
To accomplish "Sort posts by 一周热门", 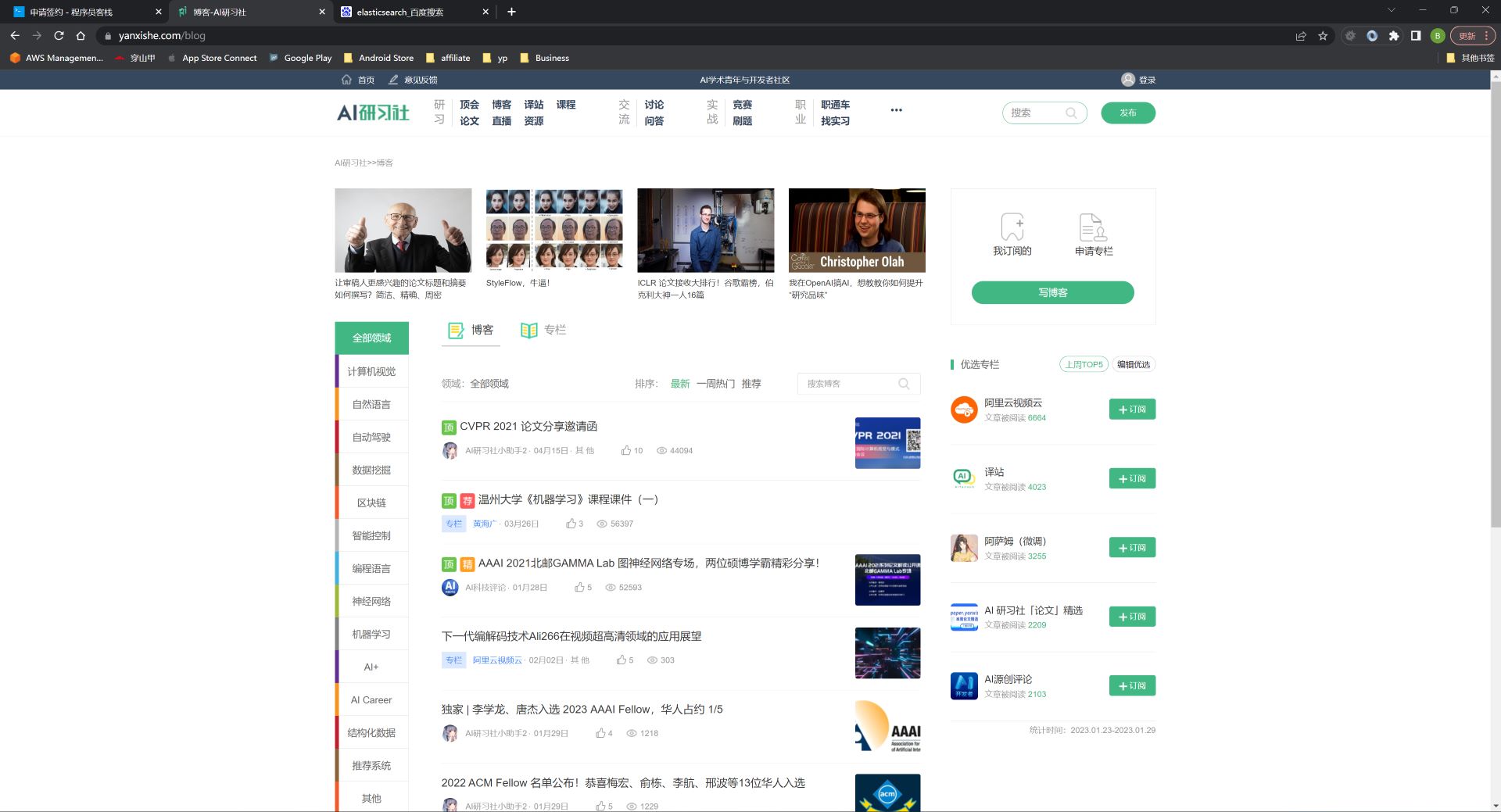I will click(715, 384).
